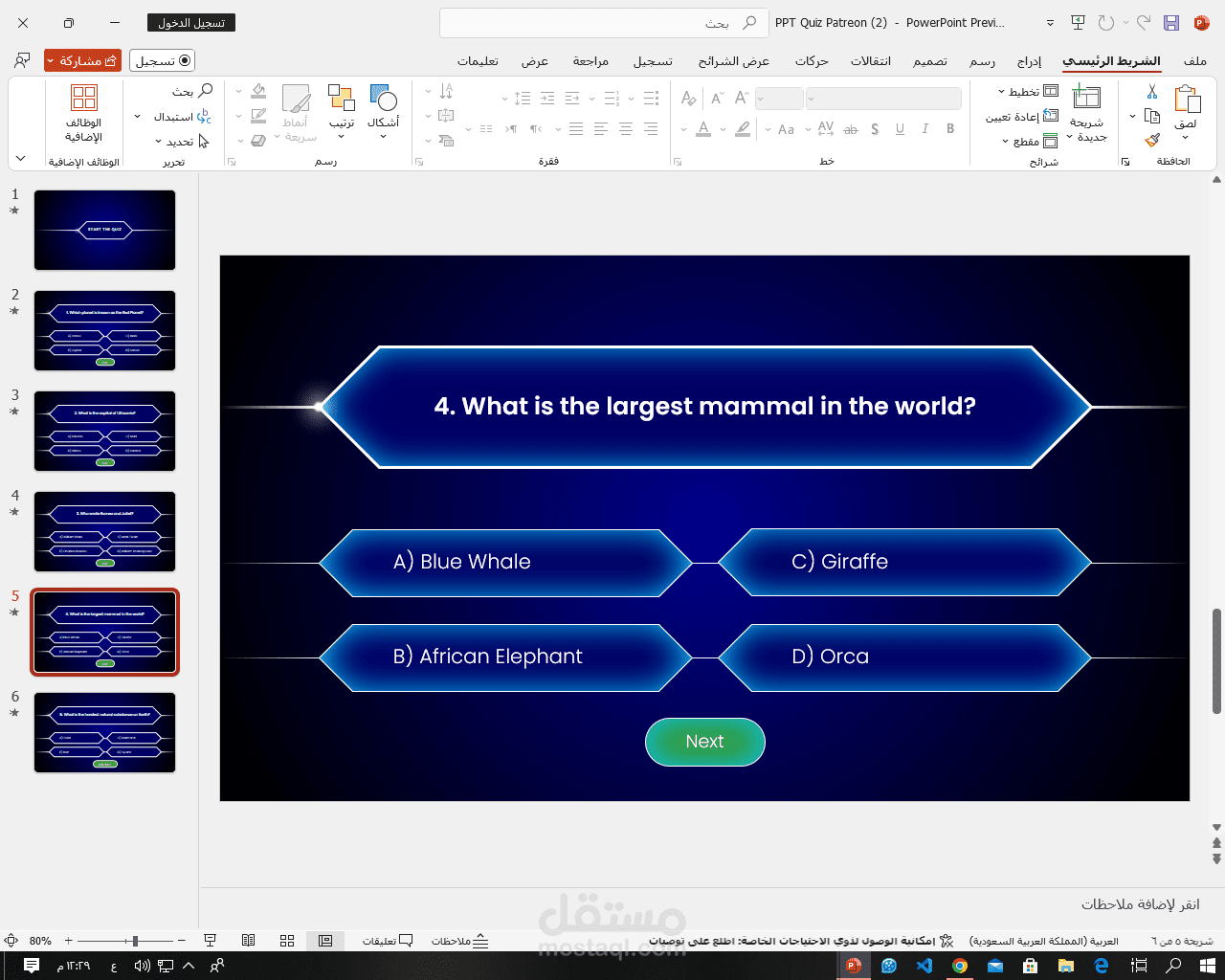
Task: Click the Cut scissors icon
Action: coord(1152,92)
